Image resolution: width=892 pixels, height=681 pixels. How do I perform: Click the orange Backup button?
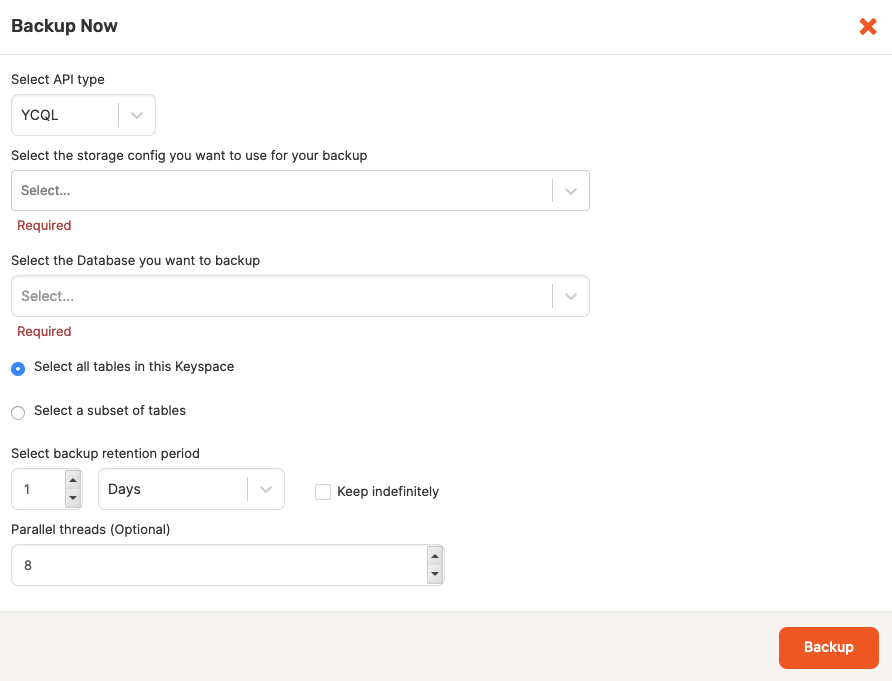(828, 647)
